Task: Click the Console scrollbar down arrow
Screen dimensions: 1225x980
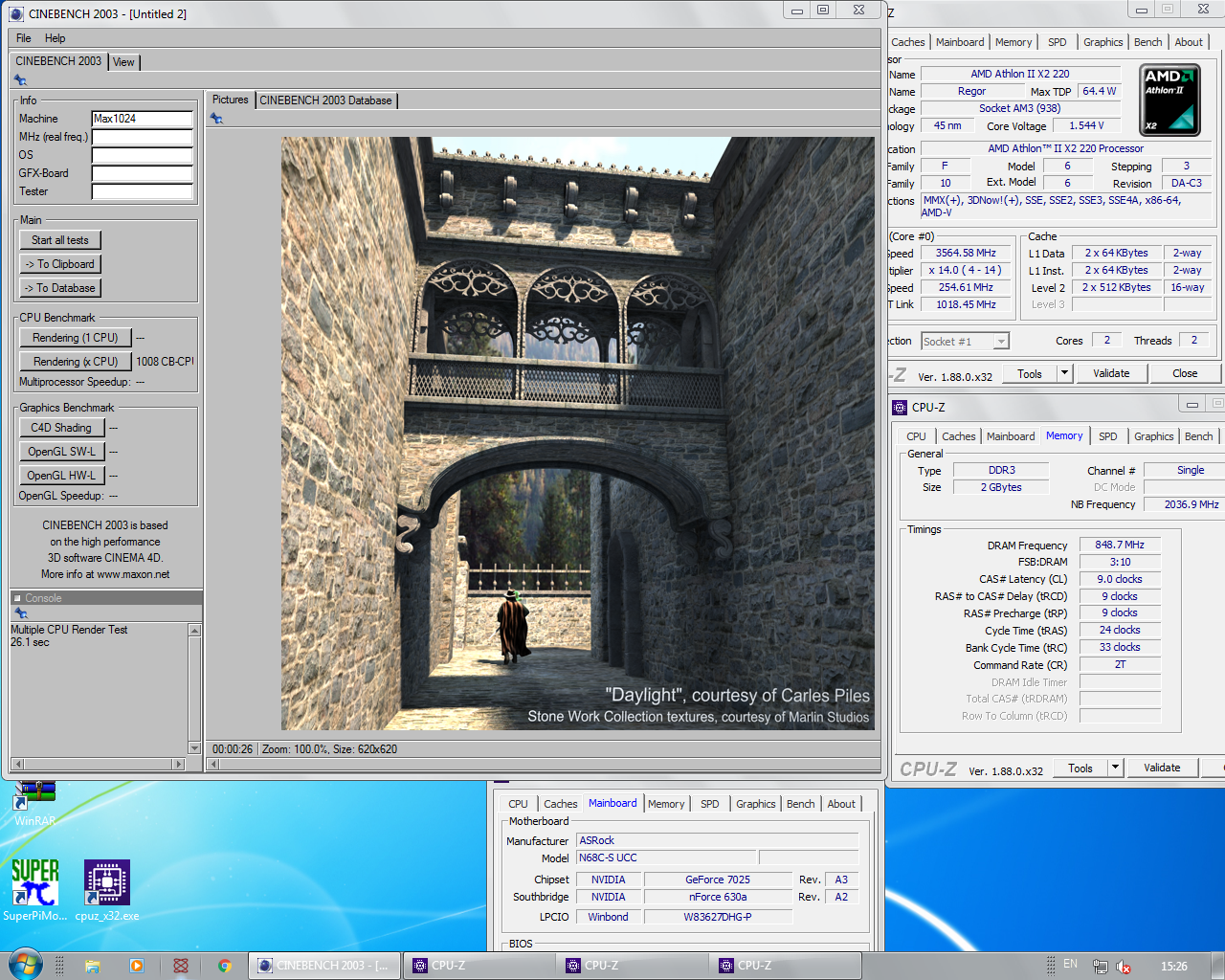Action: coord(195,748)
